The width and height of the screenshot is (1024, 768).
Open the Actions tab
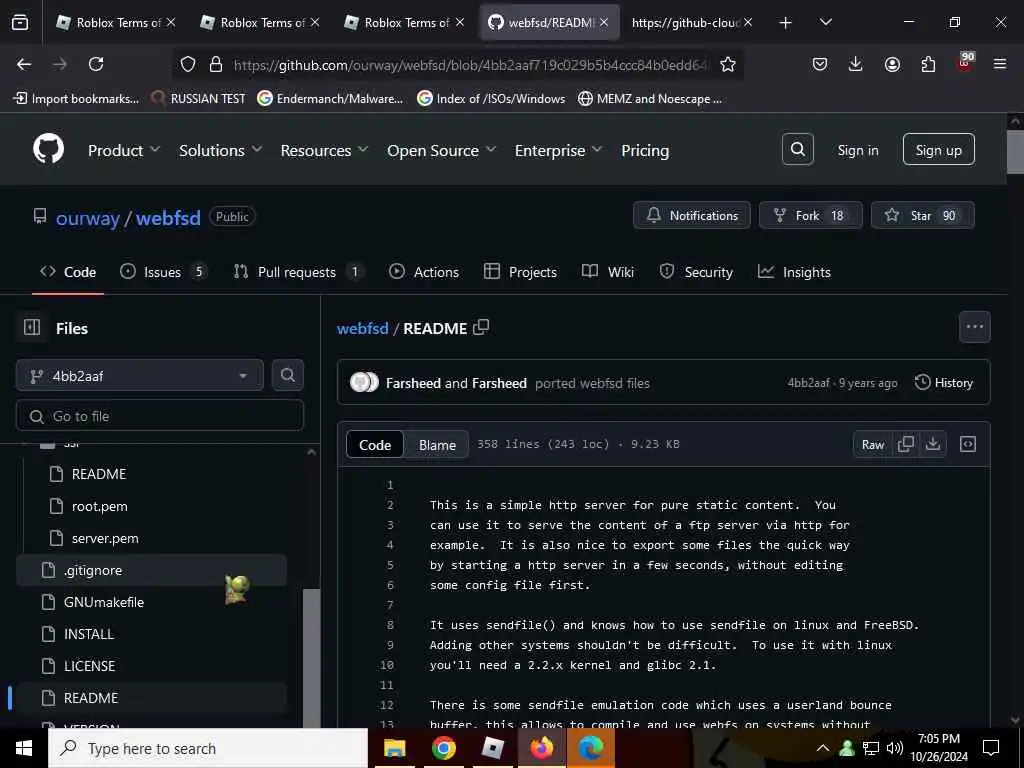[424, 272]
